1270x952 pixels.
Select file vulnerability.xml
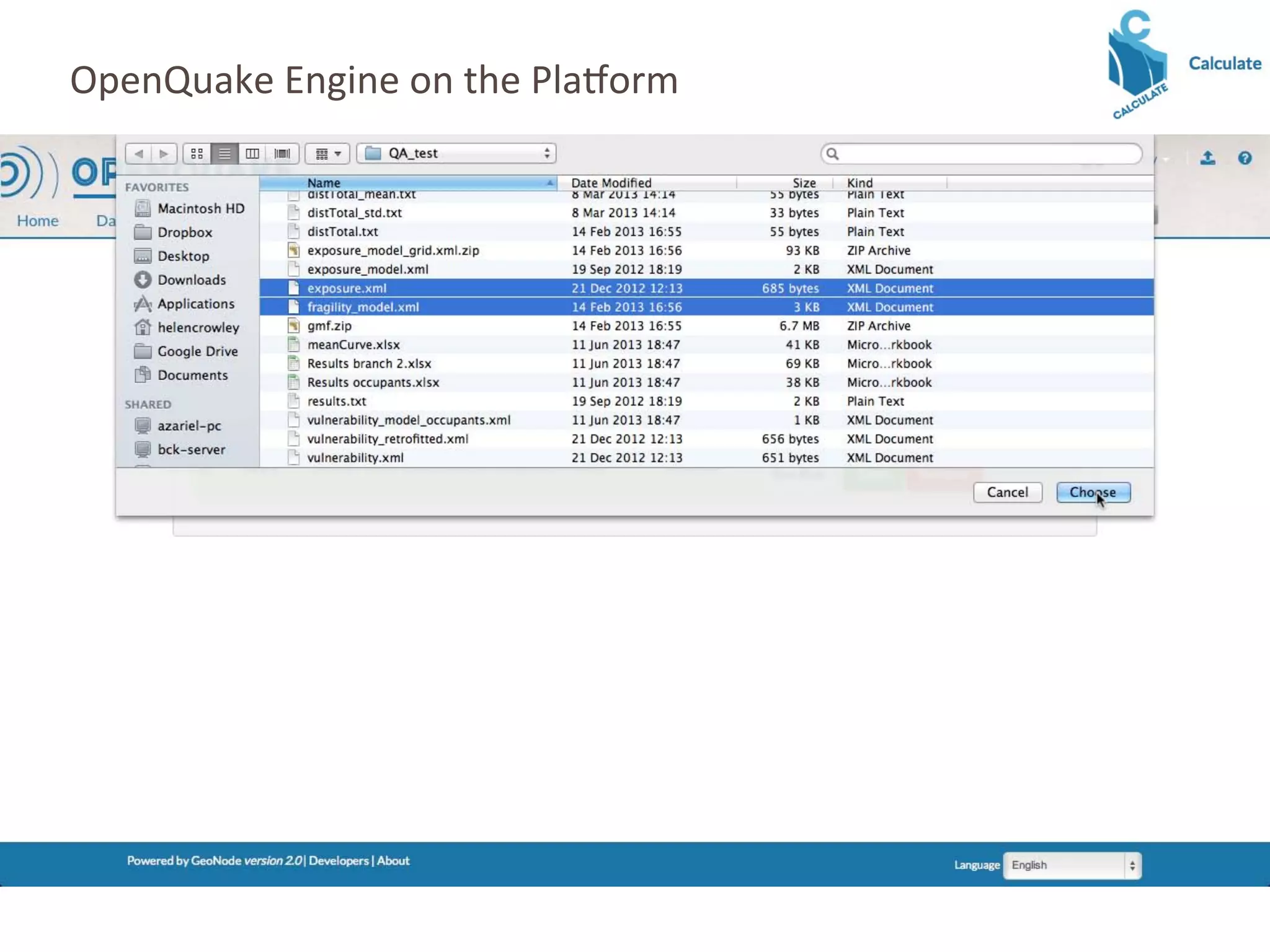(706, 457)
